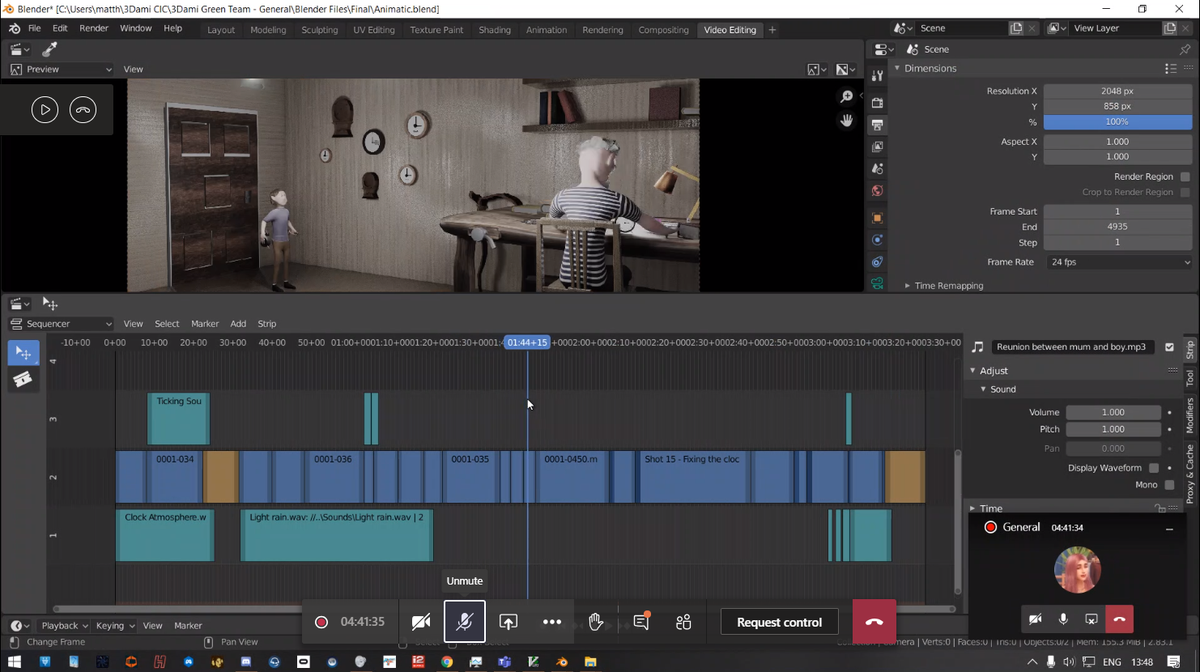Open the World properties tab
The width and height of the screenshot is (1200, 672).
pyautogui.click(x=877, y=191)
